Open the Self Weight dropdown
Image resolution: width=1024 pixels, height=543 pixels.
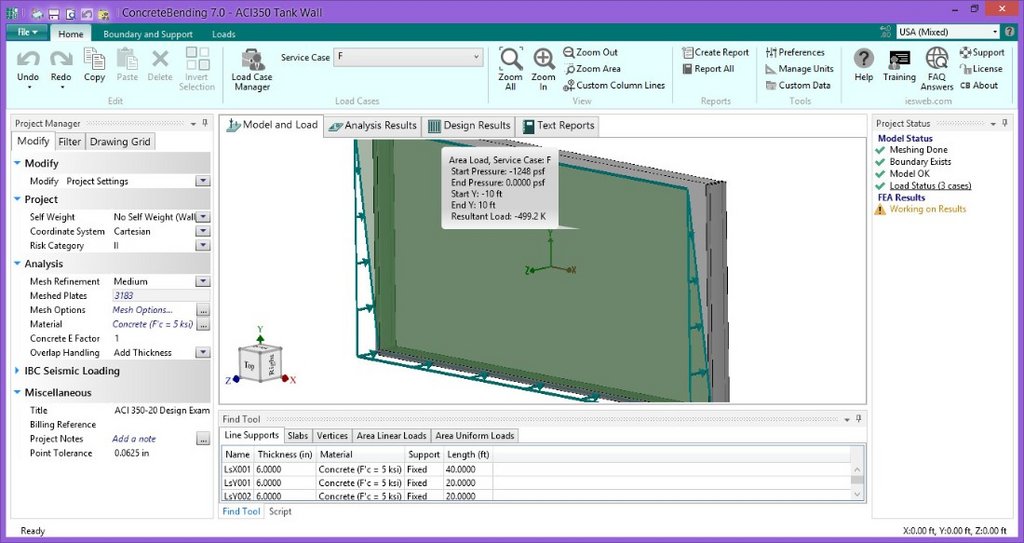coord(202,216)
